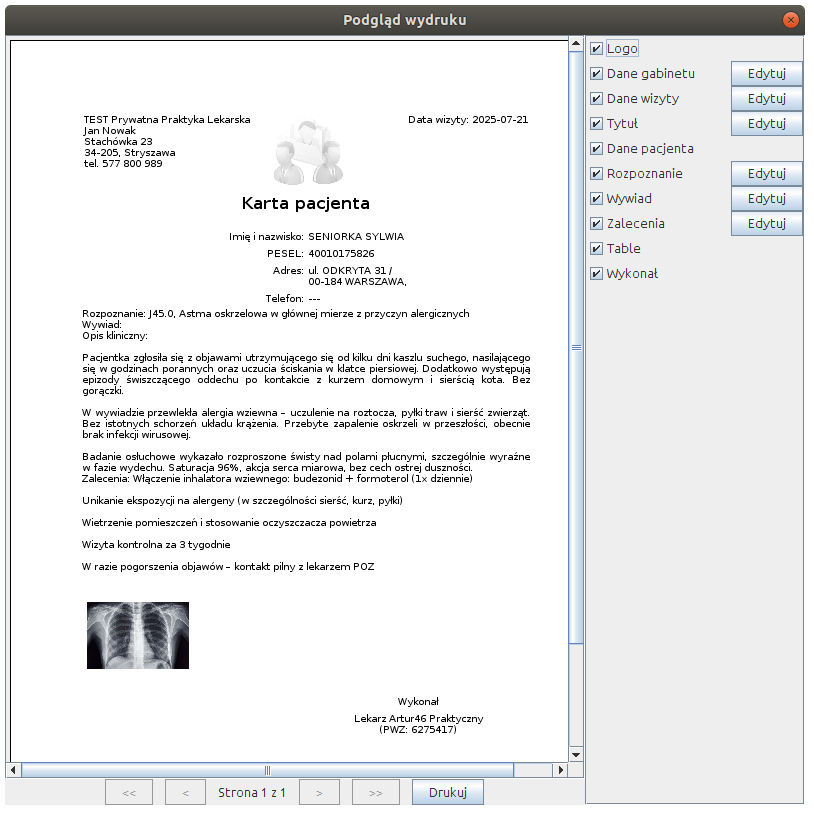814x814 pixels.
Task: Toggle the Wykonał checkbox
Action: [597, 274]
